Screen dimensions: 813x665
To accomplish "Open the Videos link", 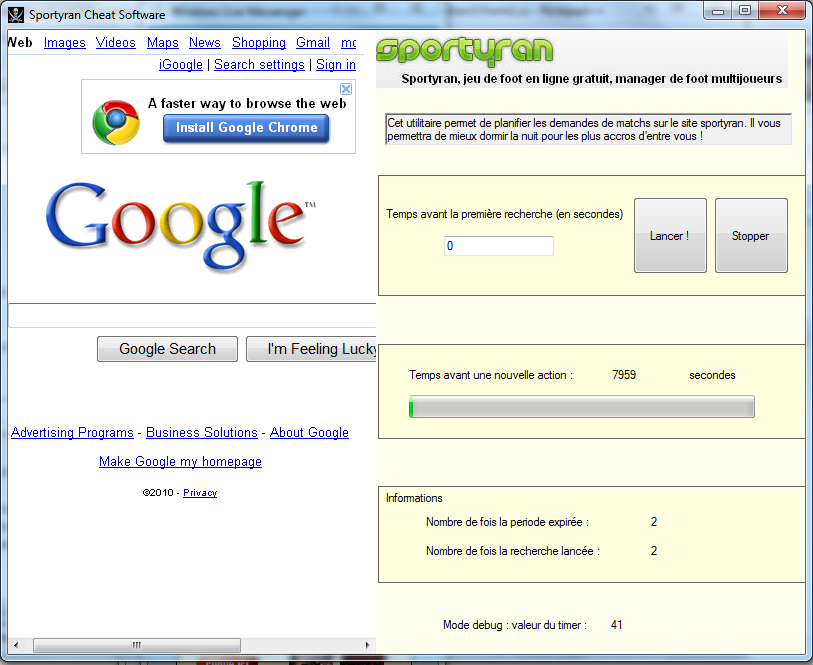I will click(116, 43).
